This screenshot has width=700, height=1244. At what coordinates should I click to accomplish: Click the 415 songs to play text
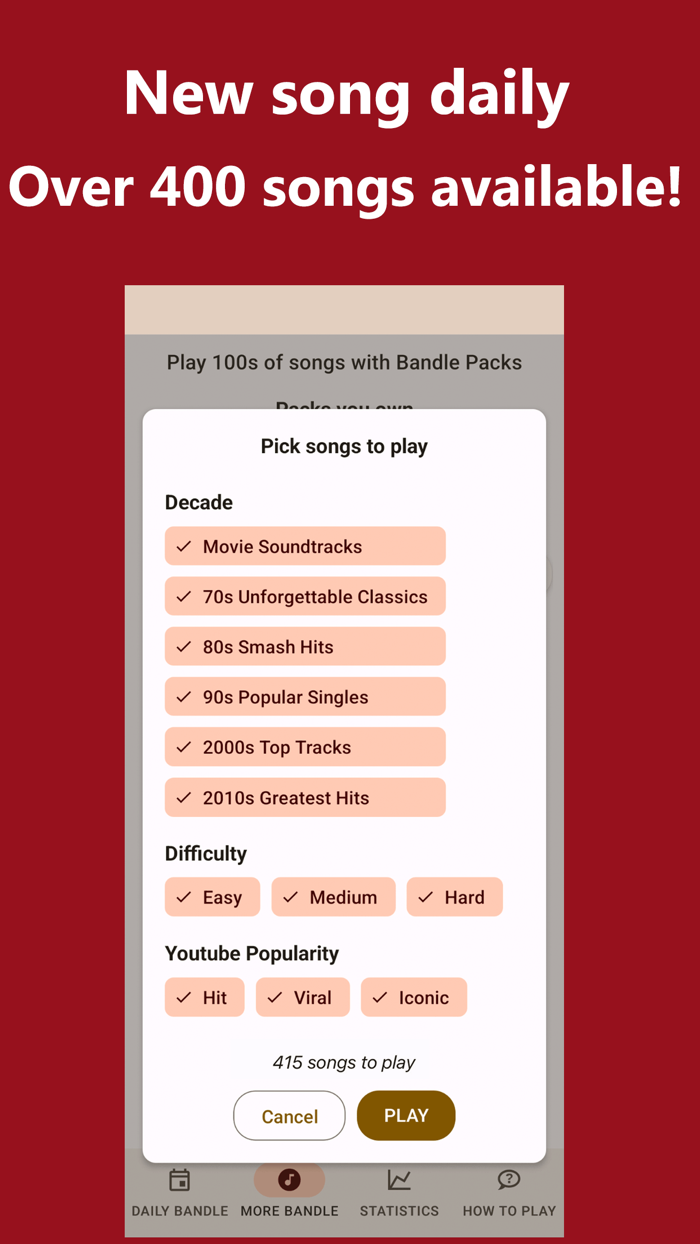pyautogui.click(x=344, y=1062)
